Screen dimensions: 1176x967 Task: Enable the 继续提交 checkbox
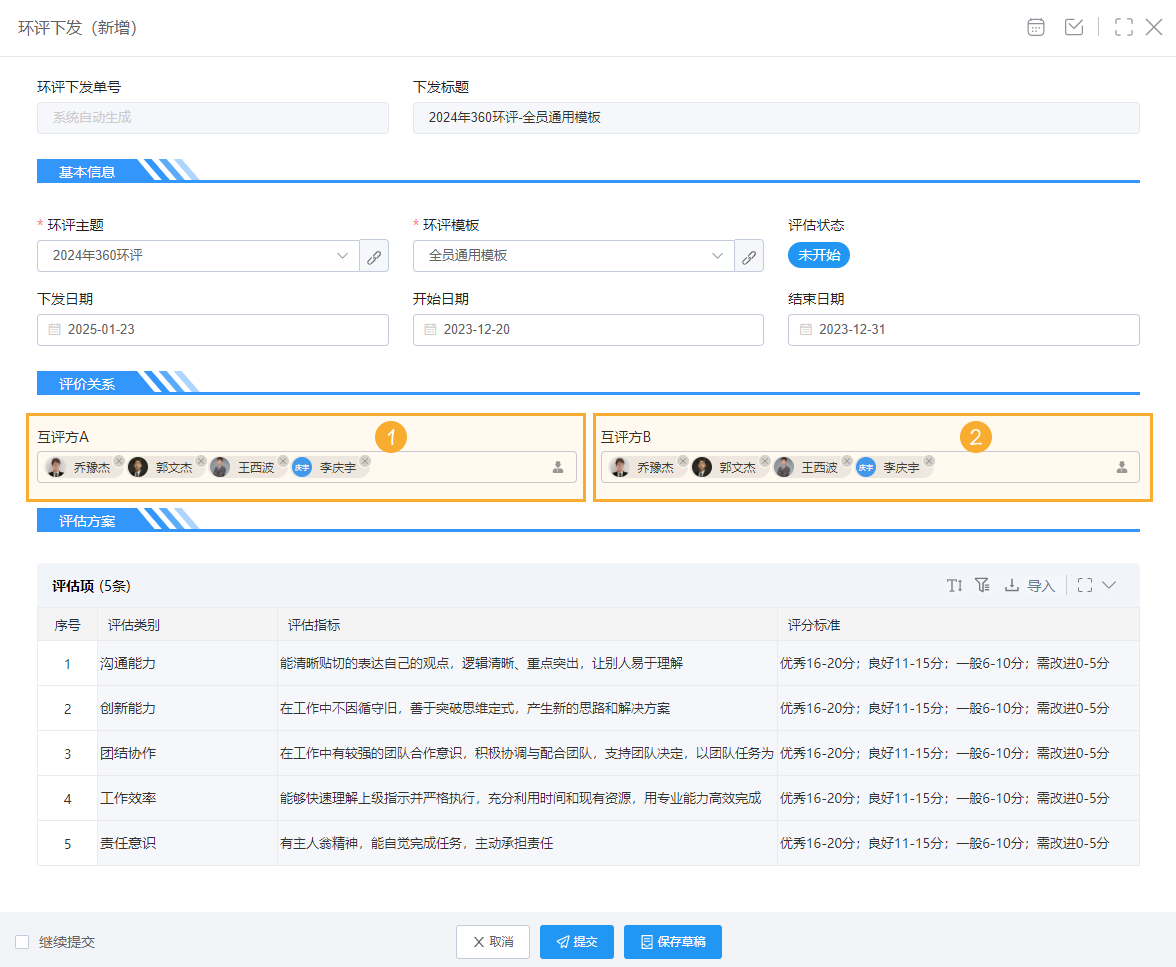tap(20, 941)
